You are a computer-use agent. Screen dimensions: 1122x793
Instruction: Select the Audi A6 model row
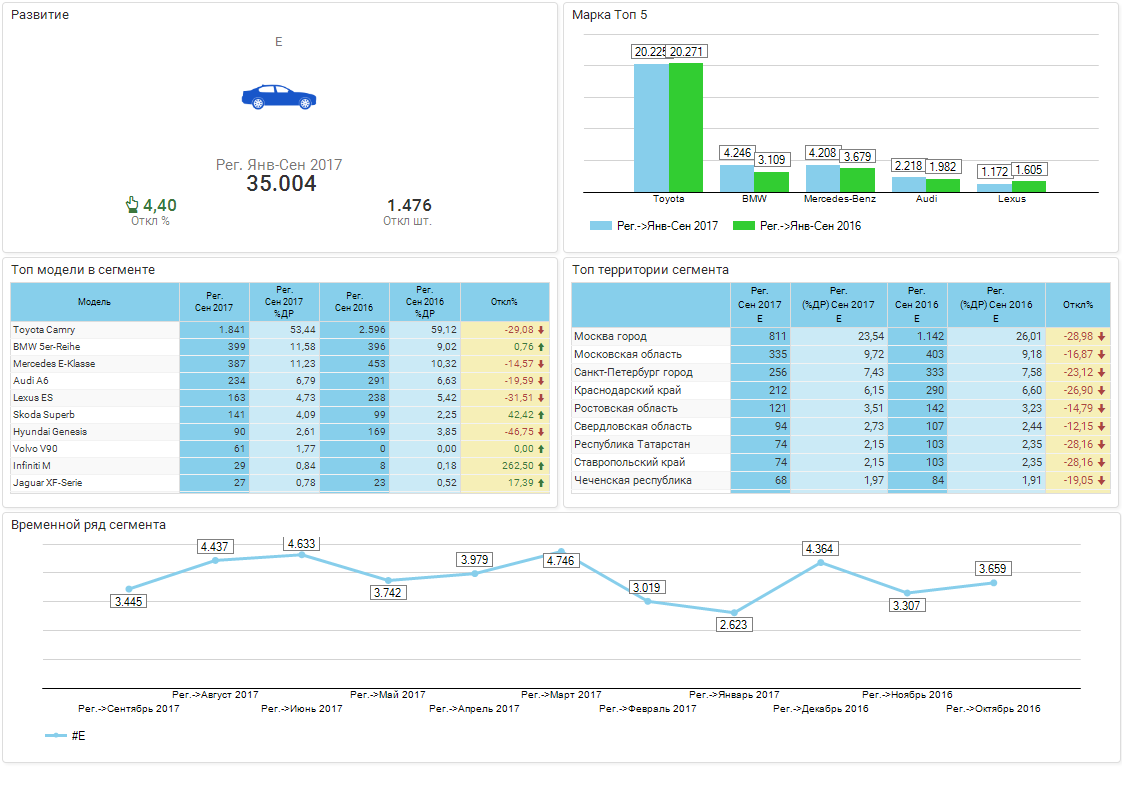point(280,381)
